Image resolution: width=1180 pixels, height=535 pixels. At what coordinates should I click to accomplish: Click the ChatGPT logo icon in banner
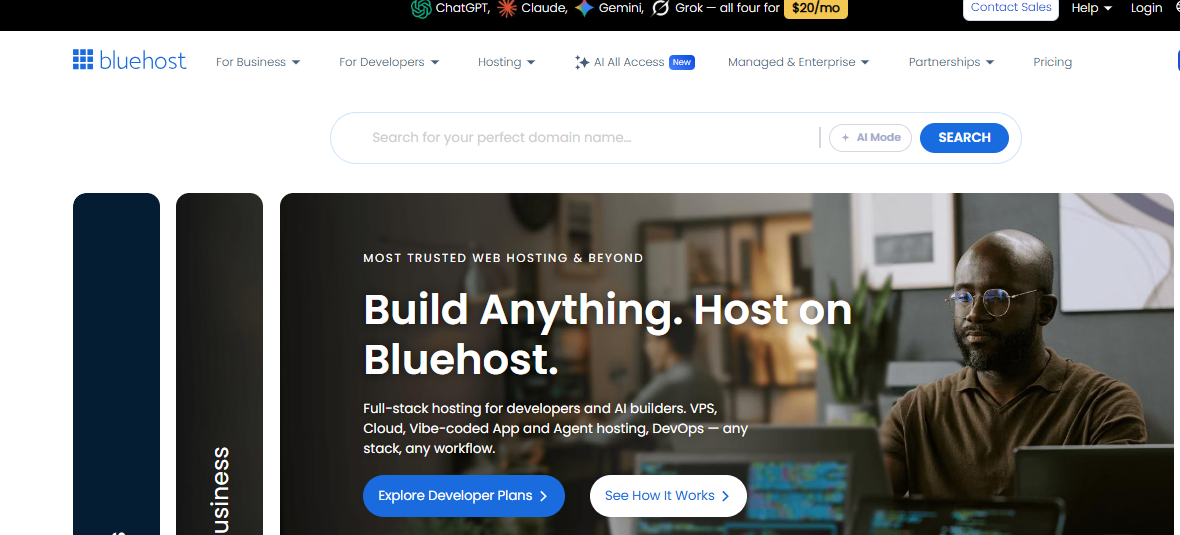tap(421, 8)
